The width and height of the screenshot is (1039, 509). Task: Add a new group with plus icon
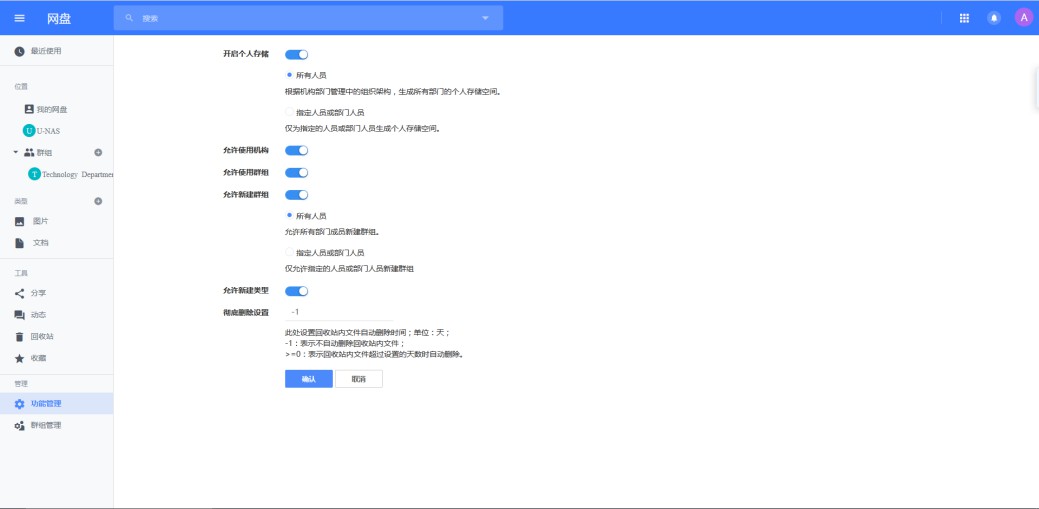click(98, 152)
